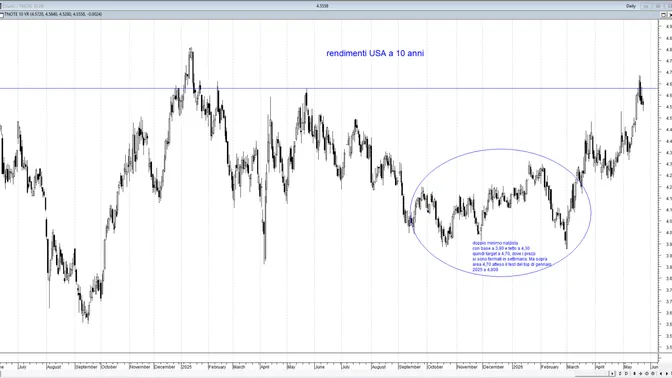
Task: Click the vertical compress/expand arrows icon
Action: coord(620,374)
